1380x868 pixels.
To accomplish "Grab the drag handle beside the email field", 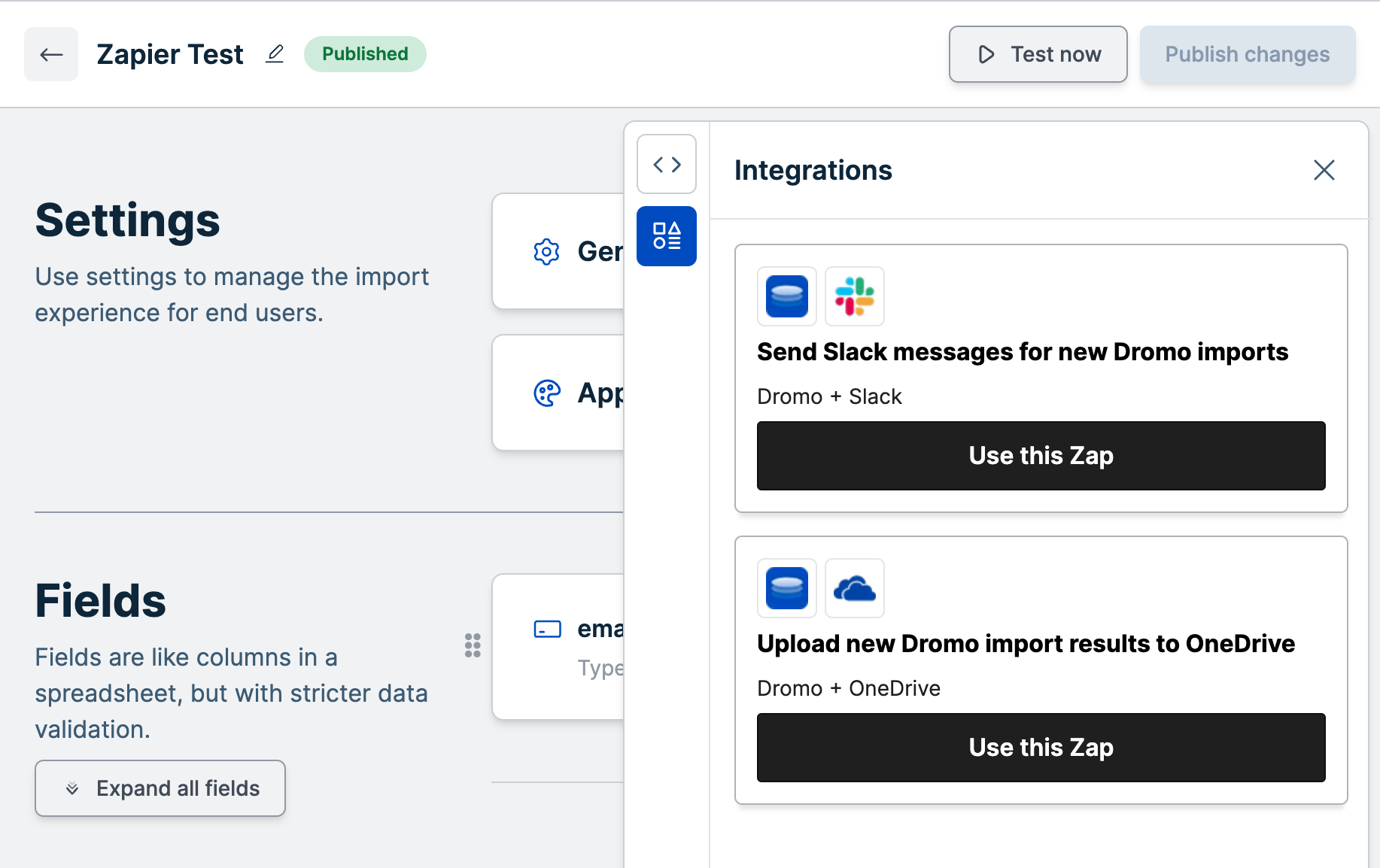I will pos(473,645).
